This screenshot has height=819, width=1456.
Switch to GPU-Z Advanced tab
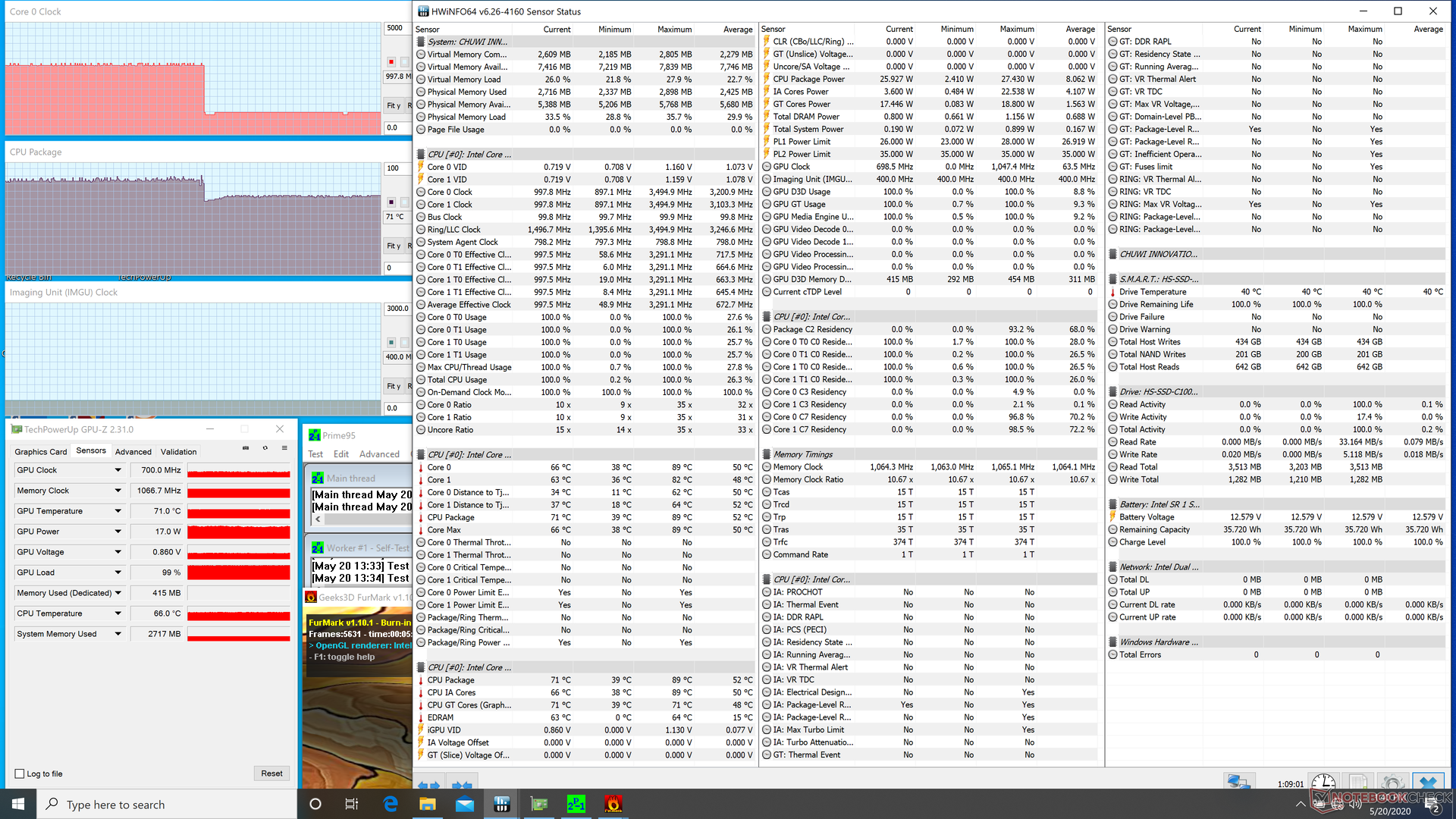133,451
